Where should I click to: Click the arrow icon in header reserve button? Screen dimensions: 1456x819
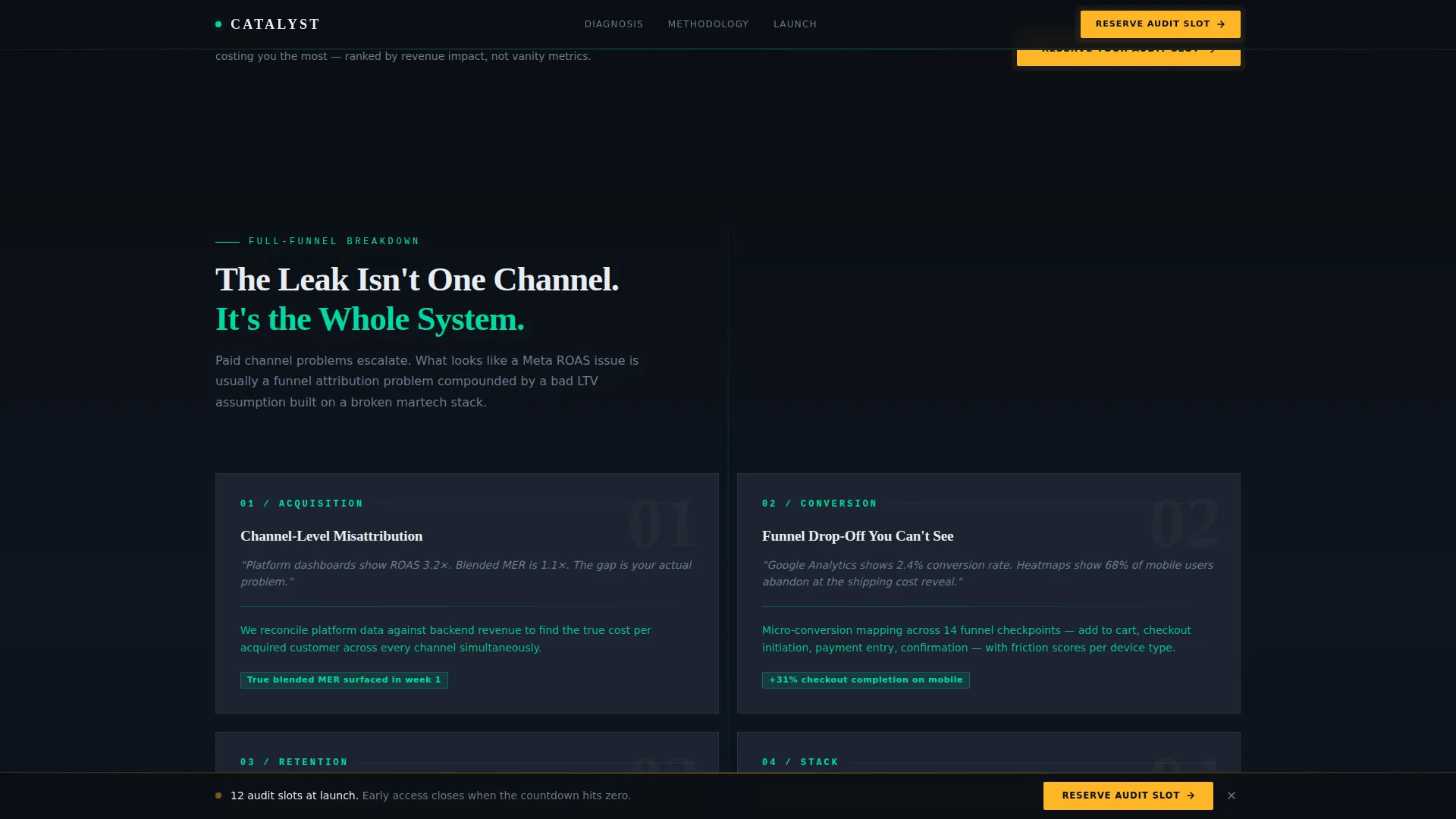tap(1221, 24)
